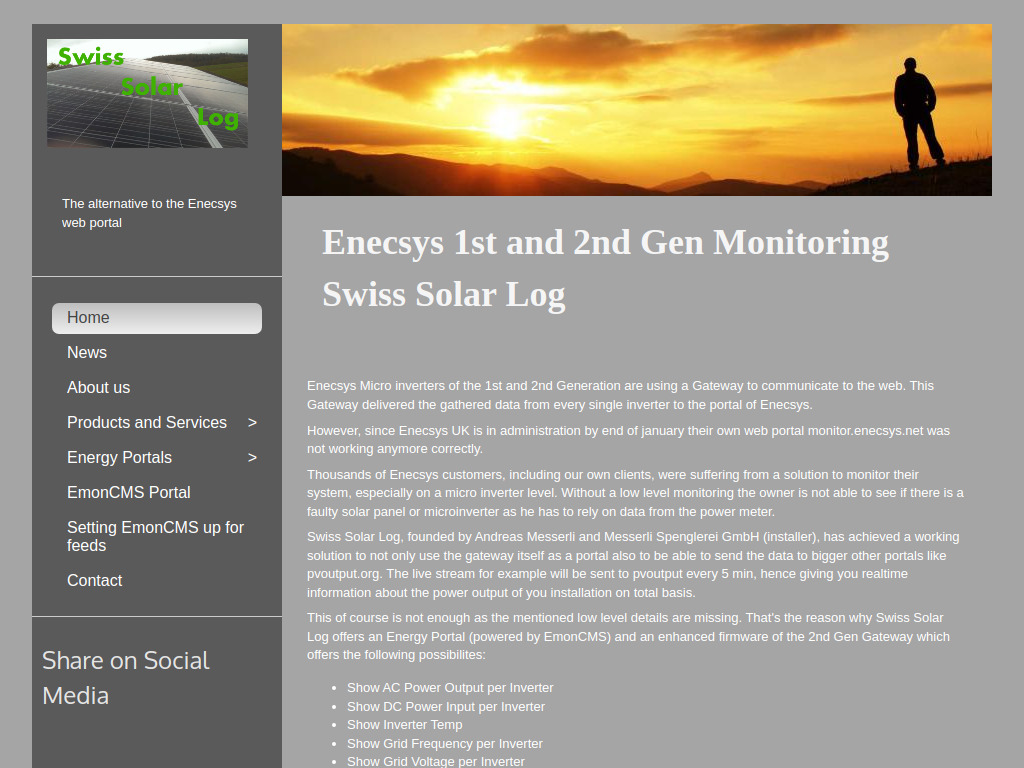Click the Share on Social Media heading

pyautogui.click(x=125, y=677)
